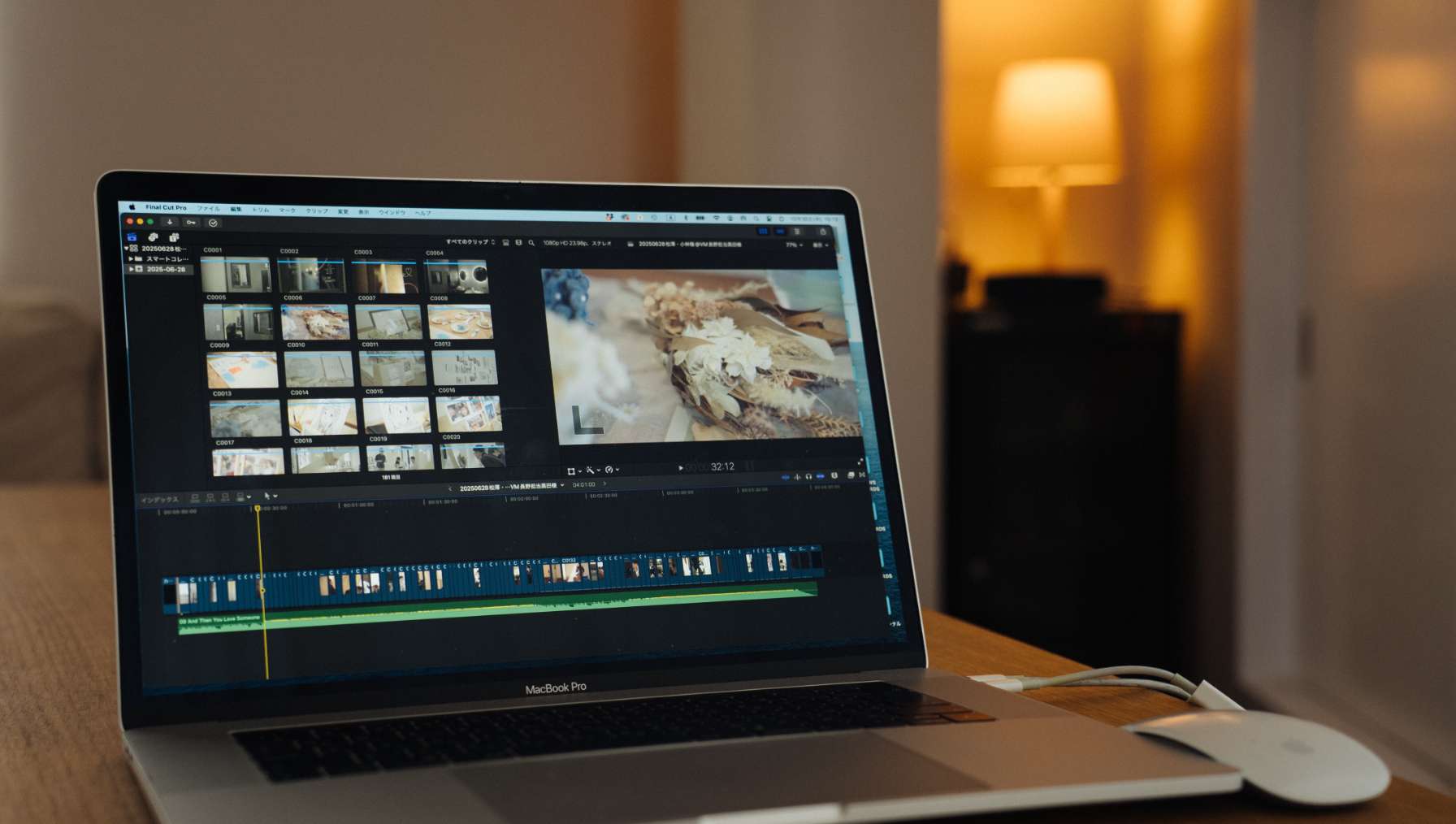Open the Share export icon
This screenshot has width=1456, height=824.
click(822, 232)
